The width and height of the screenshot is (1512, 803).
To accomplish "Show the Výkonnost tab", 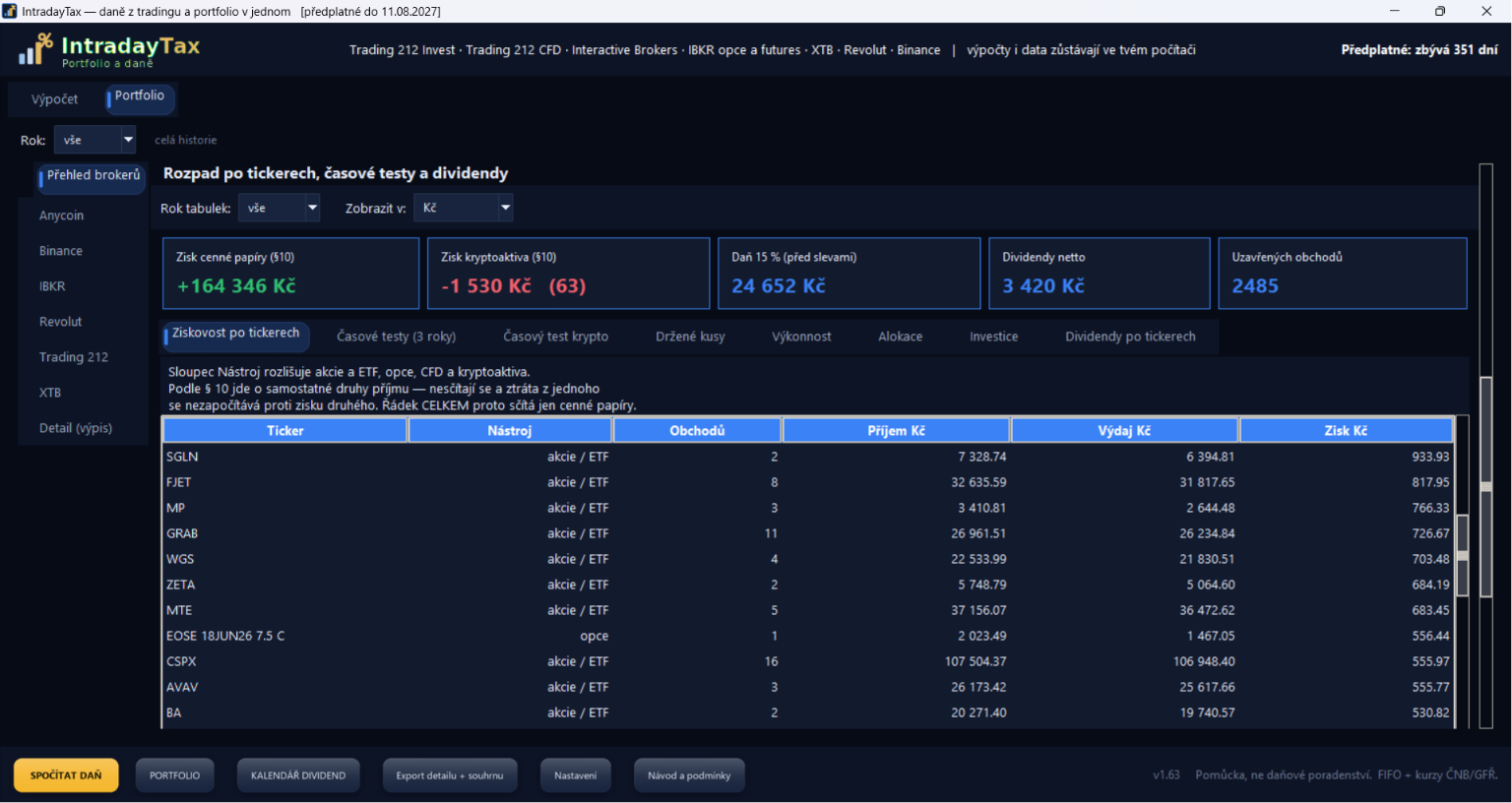I will point(801,337).
